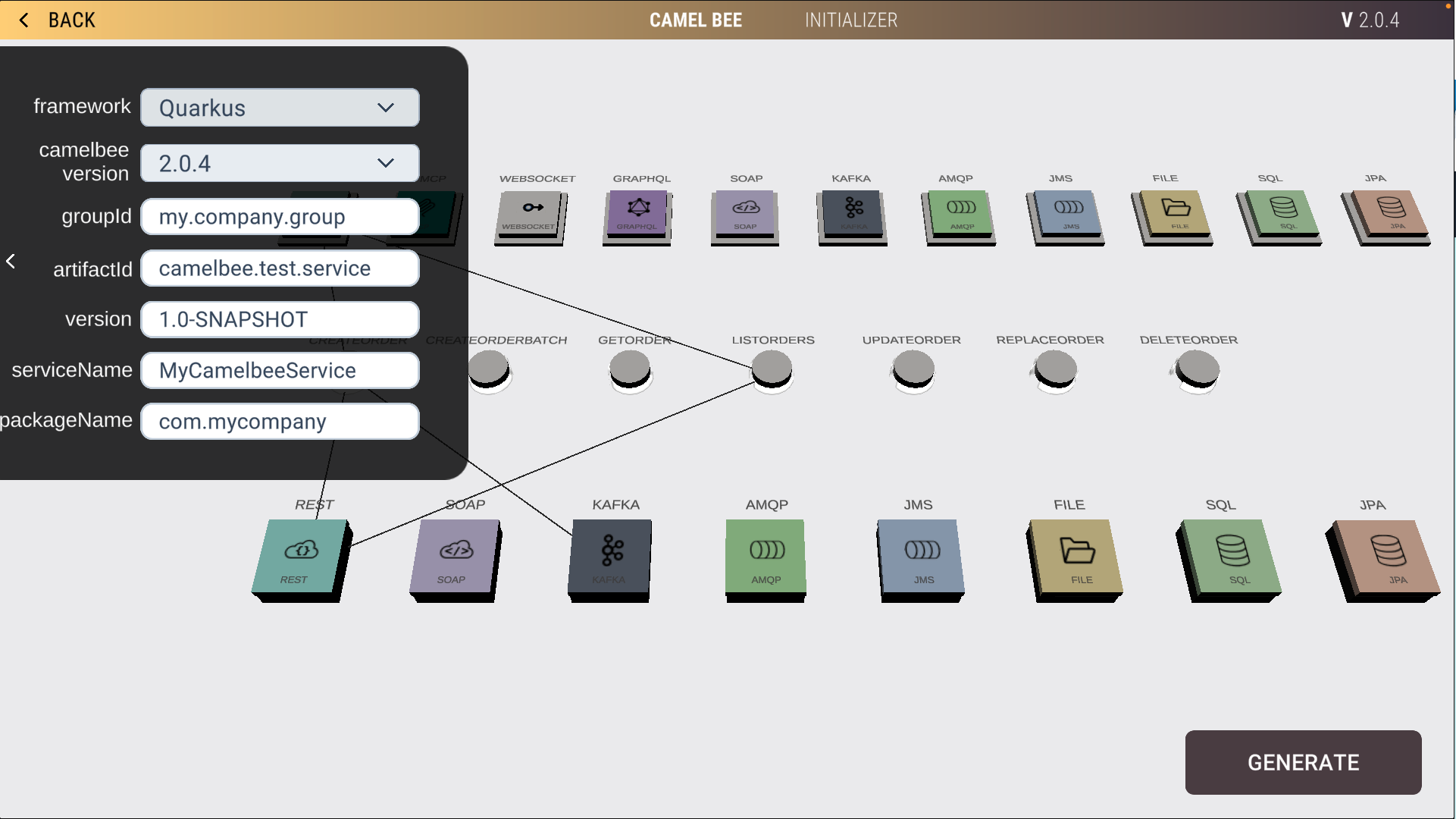Open the camelbee version dropdown
This screenshot has height=819, width=1456.
tap(280, 163)
